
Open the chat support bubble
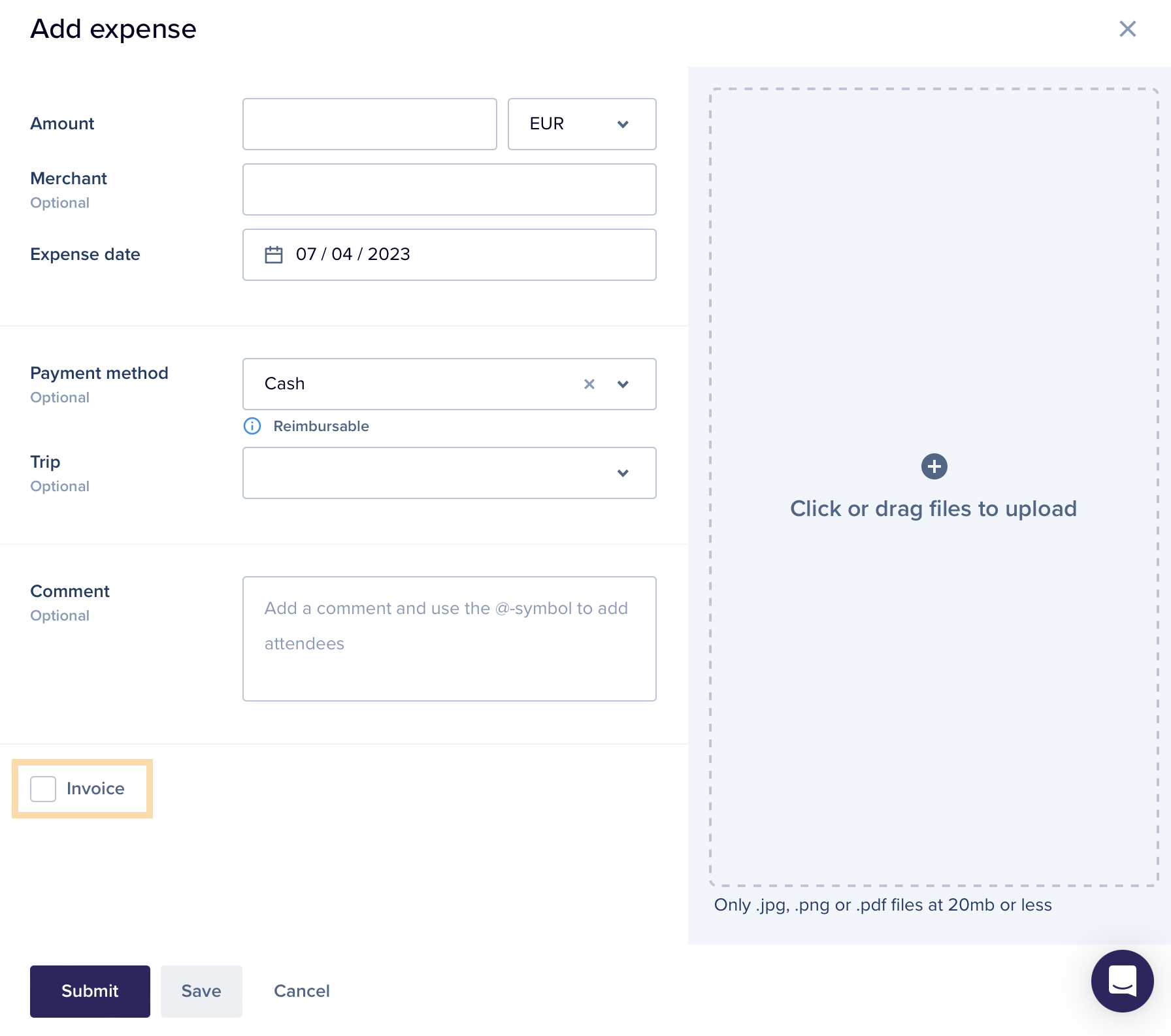(1123, 981)
